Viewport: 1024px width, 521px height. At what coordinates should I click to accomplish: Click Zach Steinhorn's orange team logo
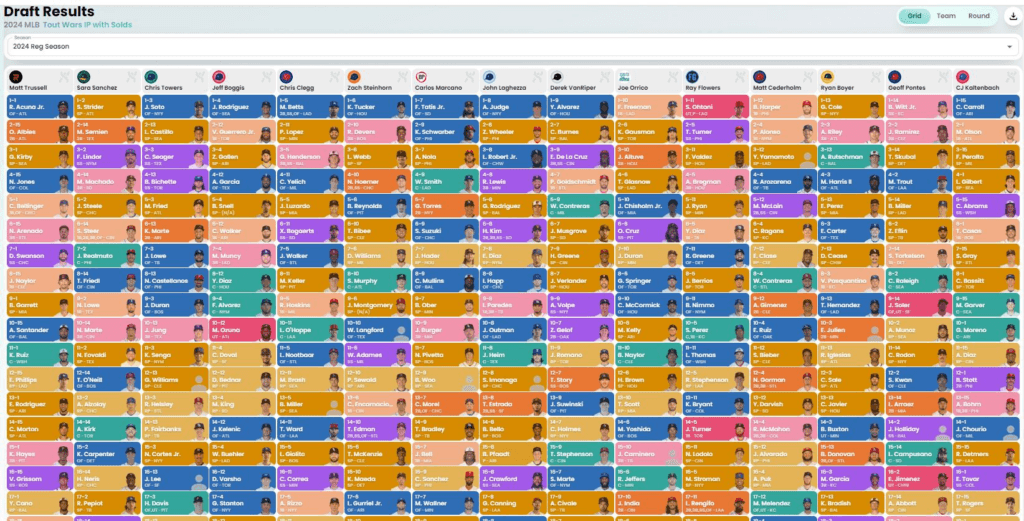(x=353, y=76)
